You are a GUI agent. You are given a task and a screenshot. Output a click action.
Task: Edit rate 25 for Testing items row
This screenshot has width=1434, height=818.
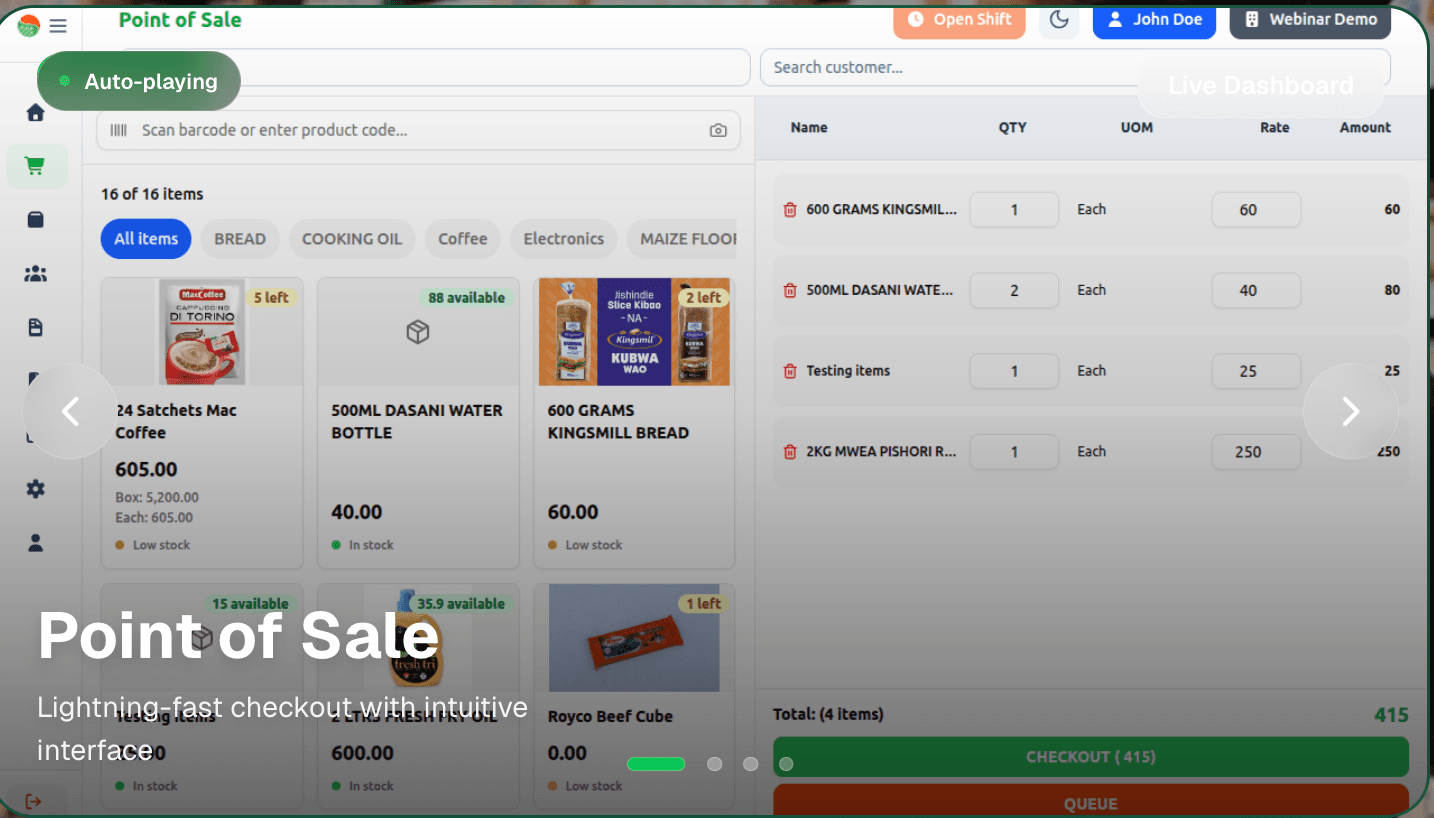[1256, 371]
